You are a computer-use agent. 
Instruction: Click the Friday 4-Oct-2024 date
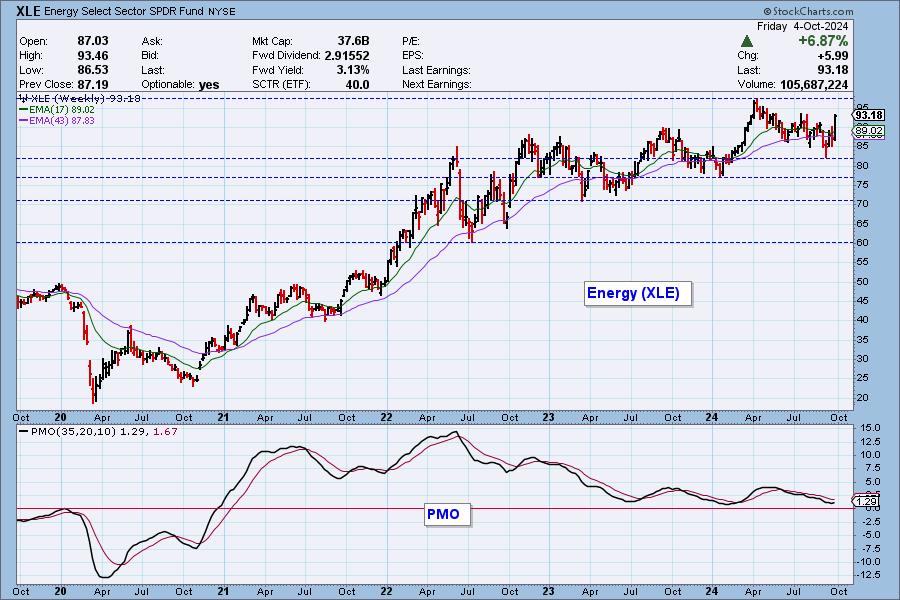802,26
